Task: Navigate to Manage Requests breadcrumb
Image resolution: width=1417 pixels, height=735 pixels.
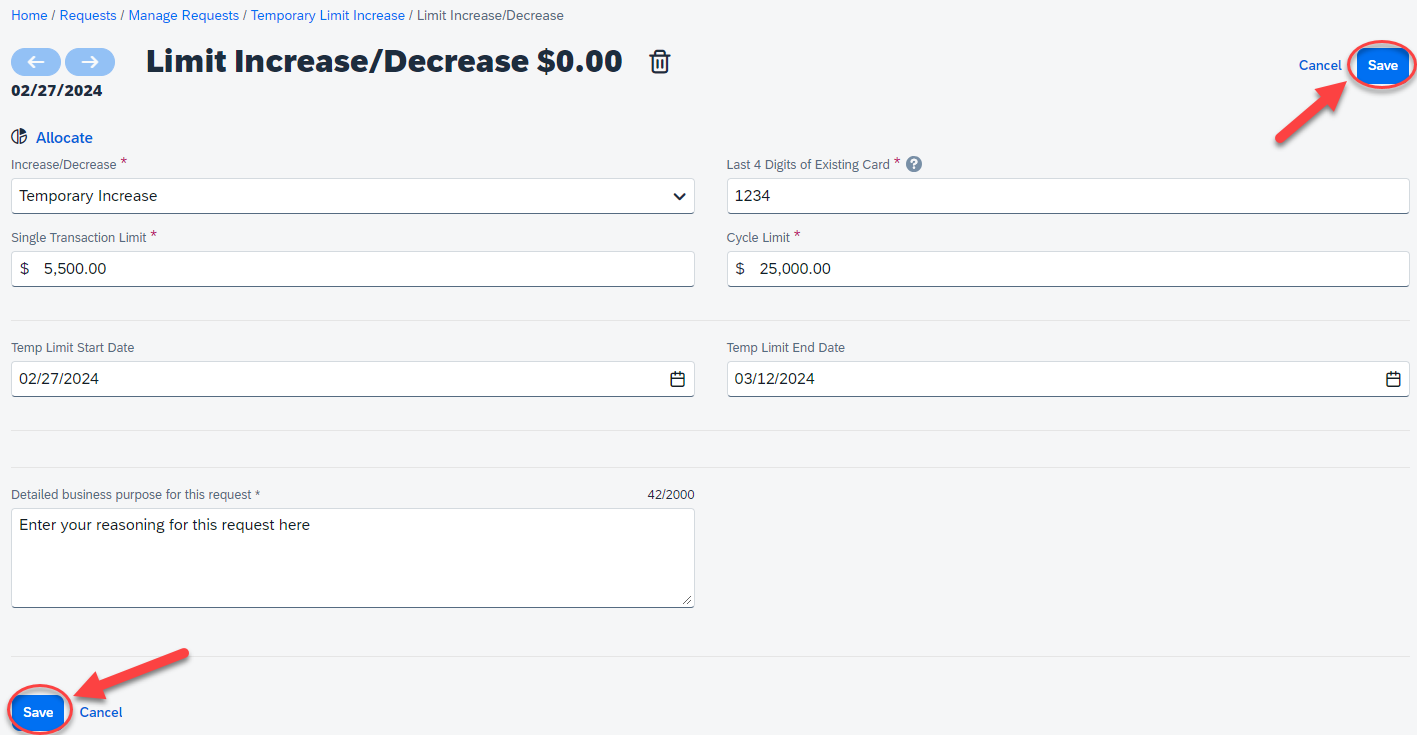Action: [x=184, y=15]
